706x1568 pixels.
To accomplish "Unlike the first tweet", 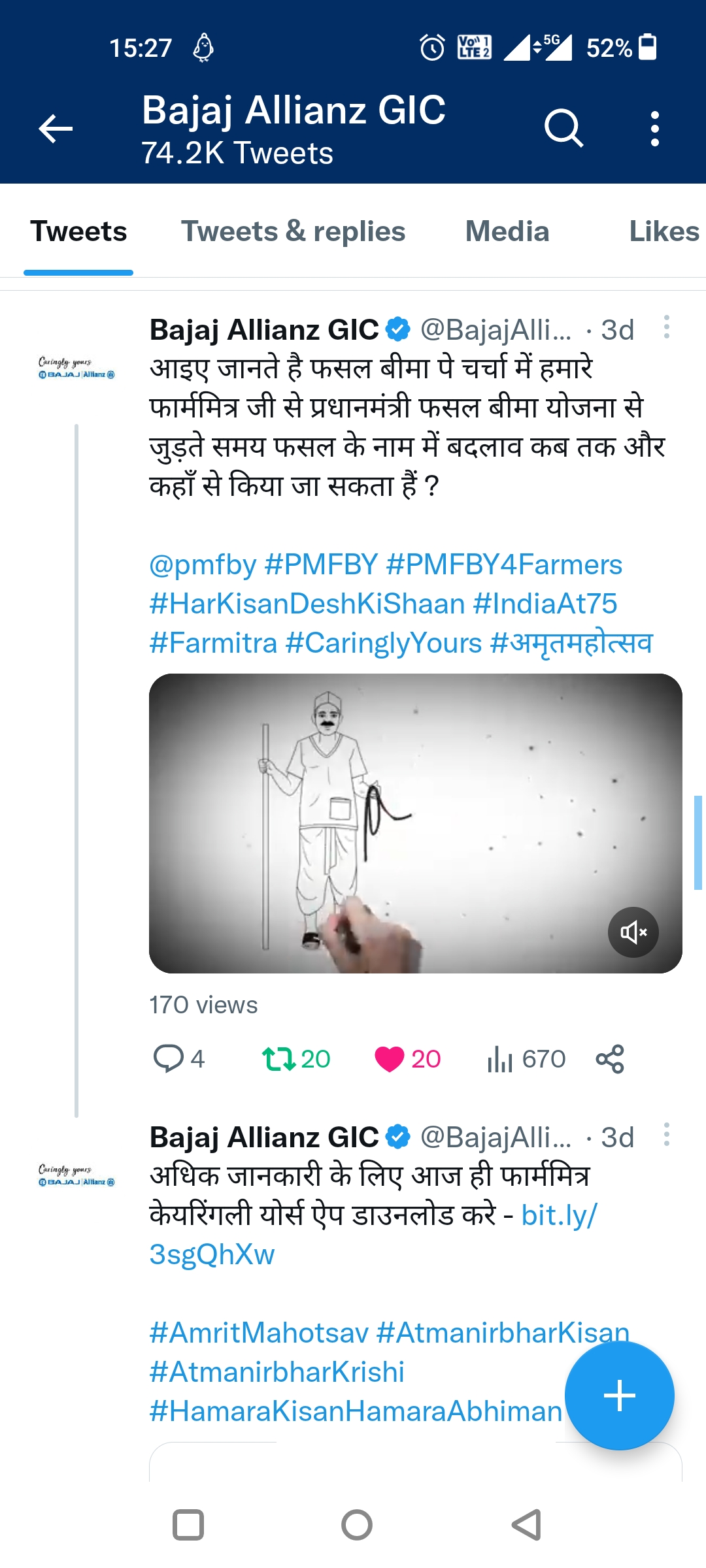I will 390,1059.
